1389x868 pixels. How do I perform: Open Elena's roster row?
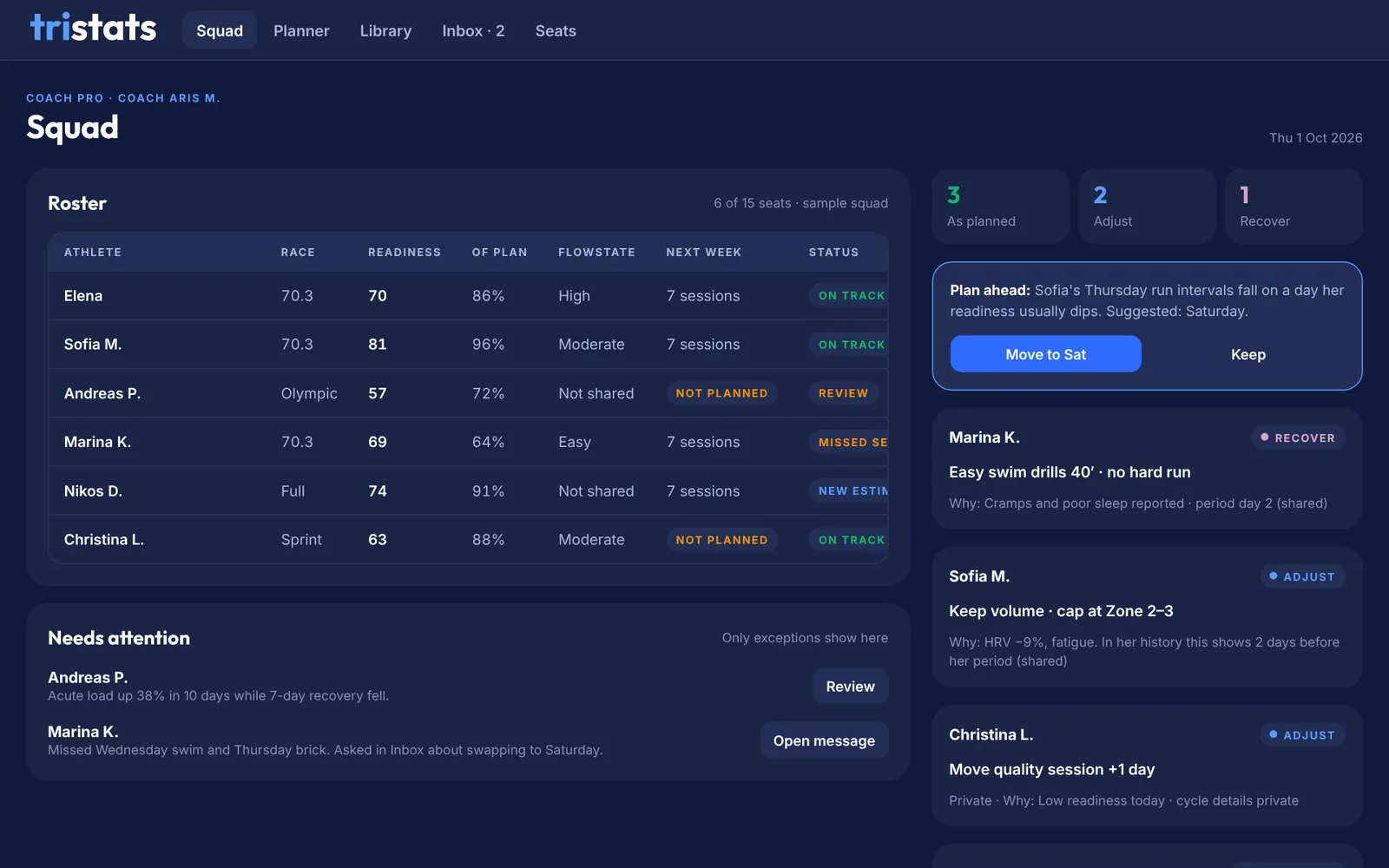point(468,296)
